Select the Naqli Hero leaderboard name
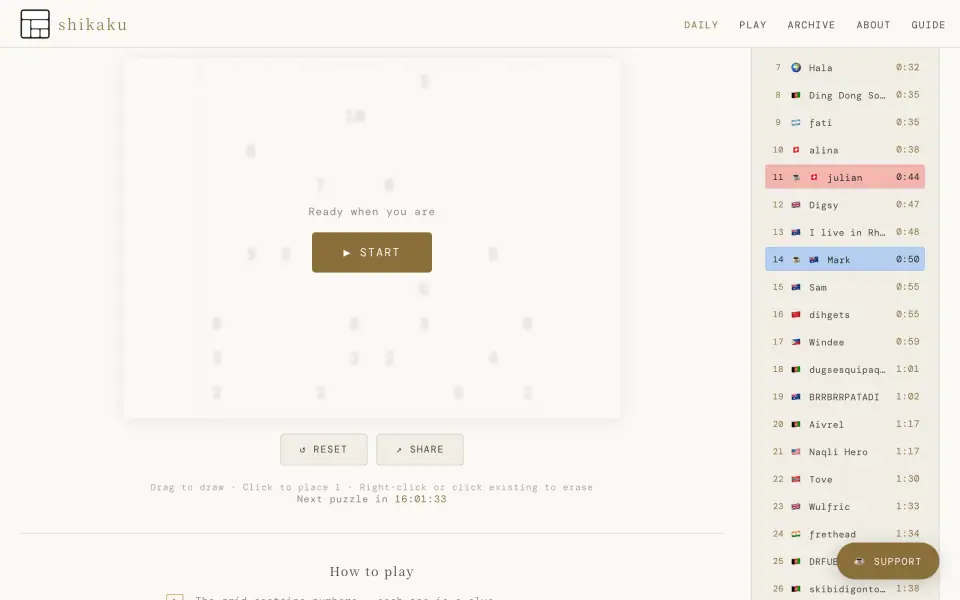Image resolution: width=960 pixels, height=600 pixels. (x=838, y=452)
